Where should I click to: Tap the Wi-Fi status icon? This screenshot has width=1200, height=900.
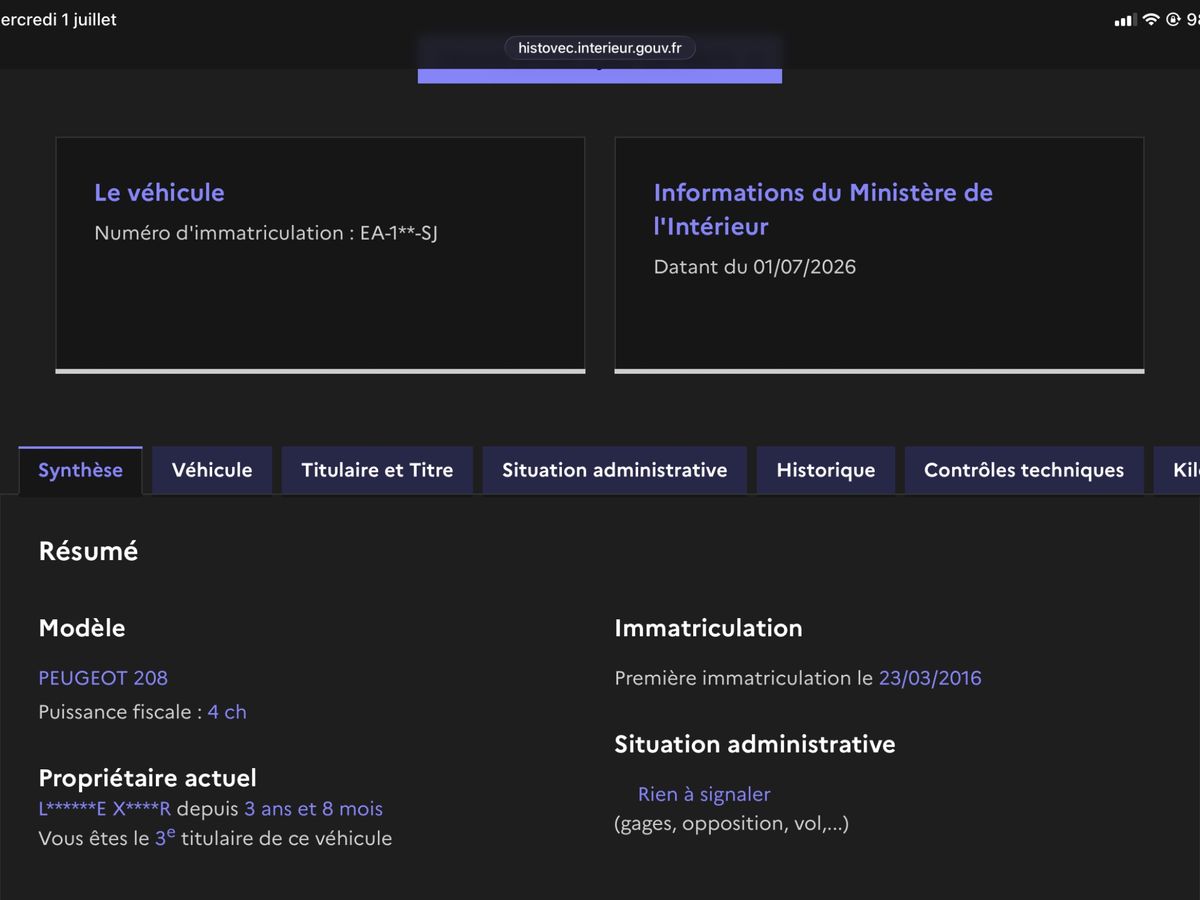tap(1151, 20)
